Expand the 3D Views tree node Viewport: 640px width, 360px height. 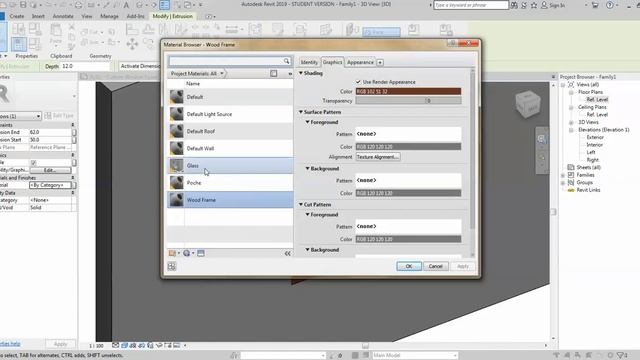[571, 122]
